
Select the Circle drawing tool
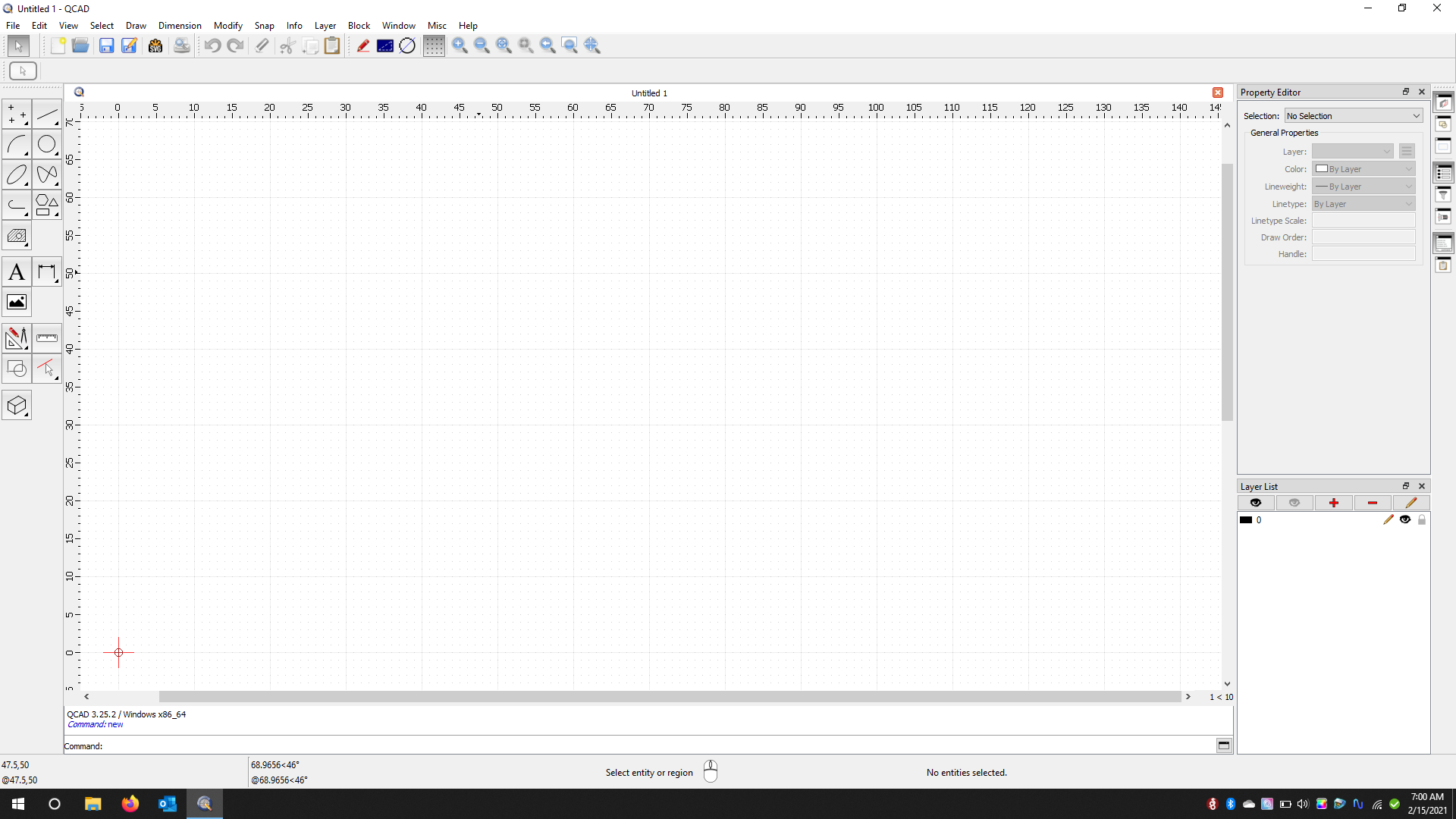click(47, 144)
